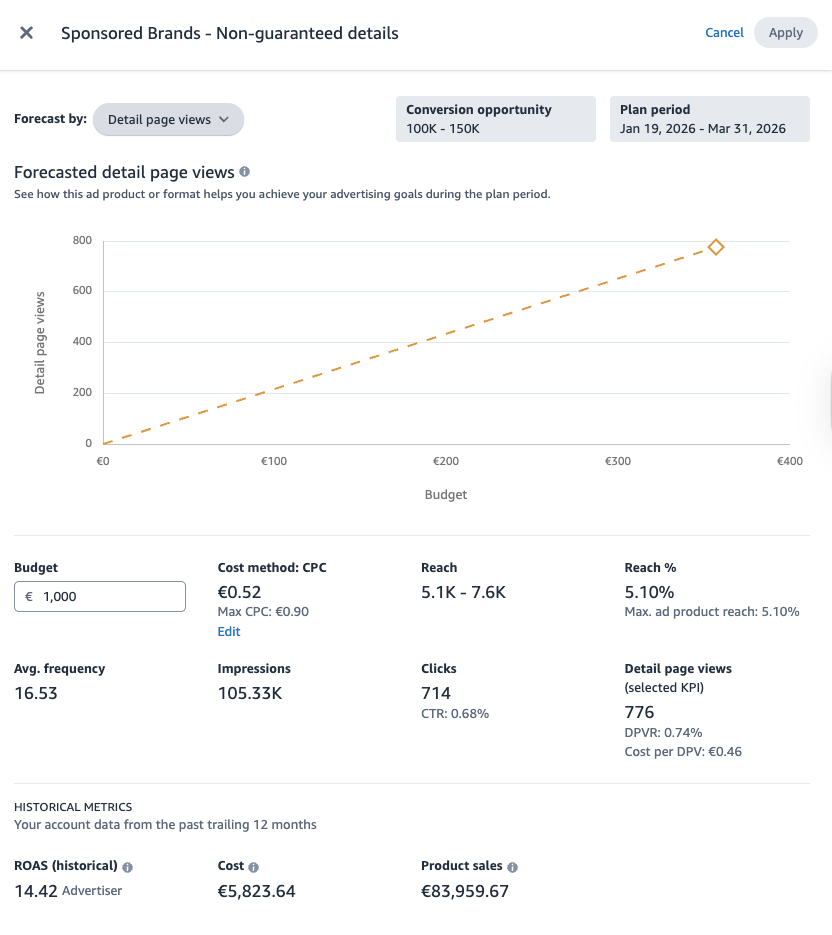Click Apply to save the plan
This screenshot has height=935, width=832.
click(786, 32)
